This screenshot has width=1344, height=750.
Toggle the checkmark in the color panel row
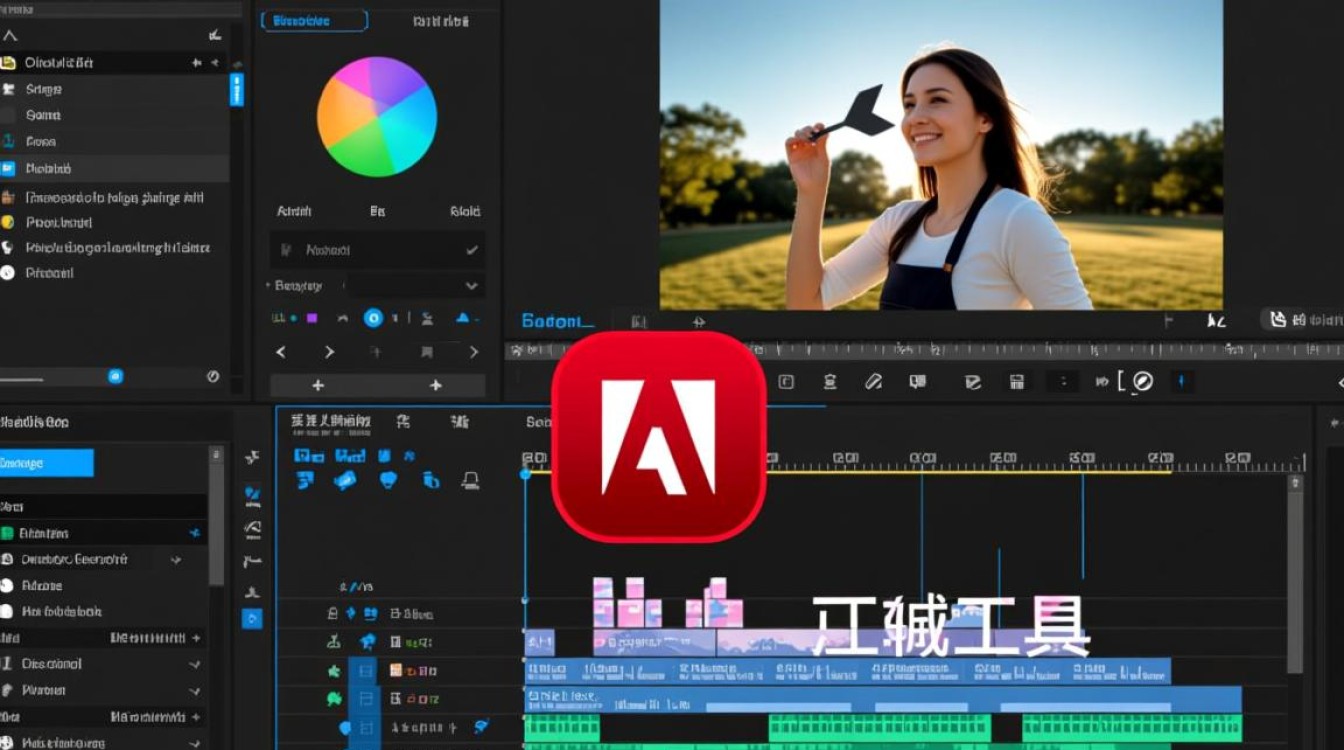pyautogui.click(x=472, y=250)
